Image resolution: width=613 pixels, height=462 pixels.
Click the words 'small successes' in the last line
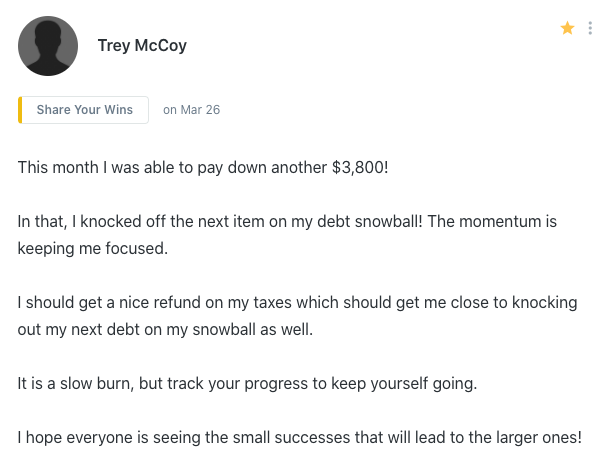(x=311, y=437)
